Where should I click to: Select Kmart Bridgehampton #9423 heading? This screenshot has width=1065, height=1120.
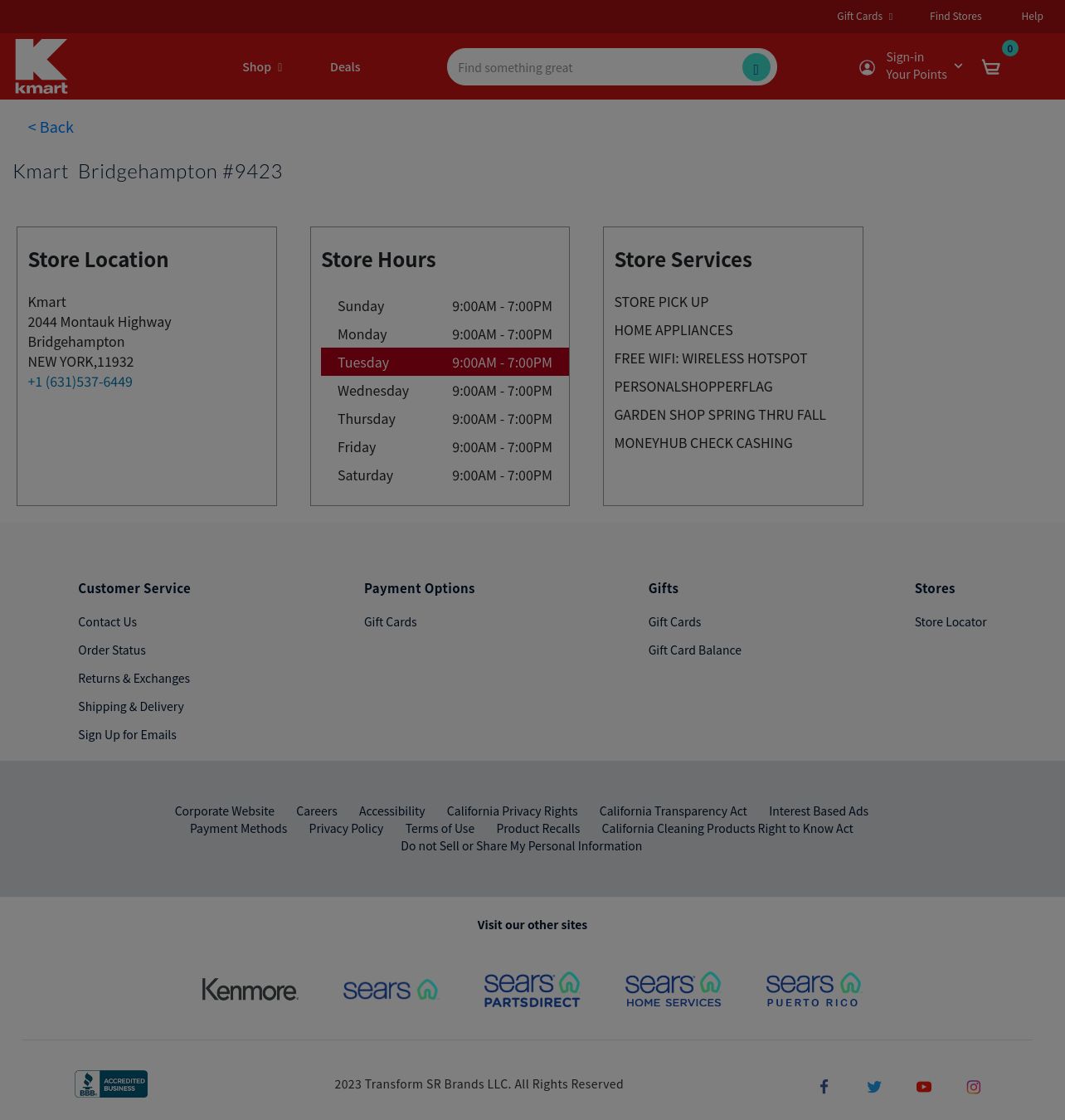point(148,171)
